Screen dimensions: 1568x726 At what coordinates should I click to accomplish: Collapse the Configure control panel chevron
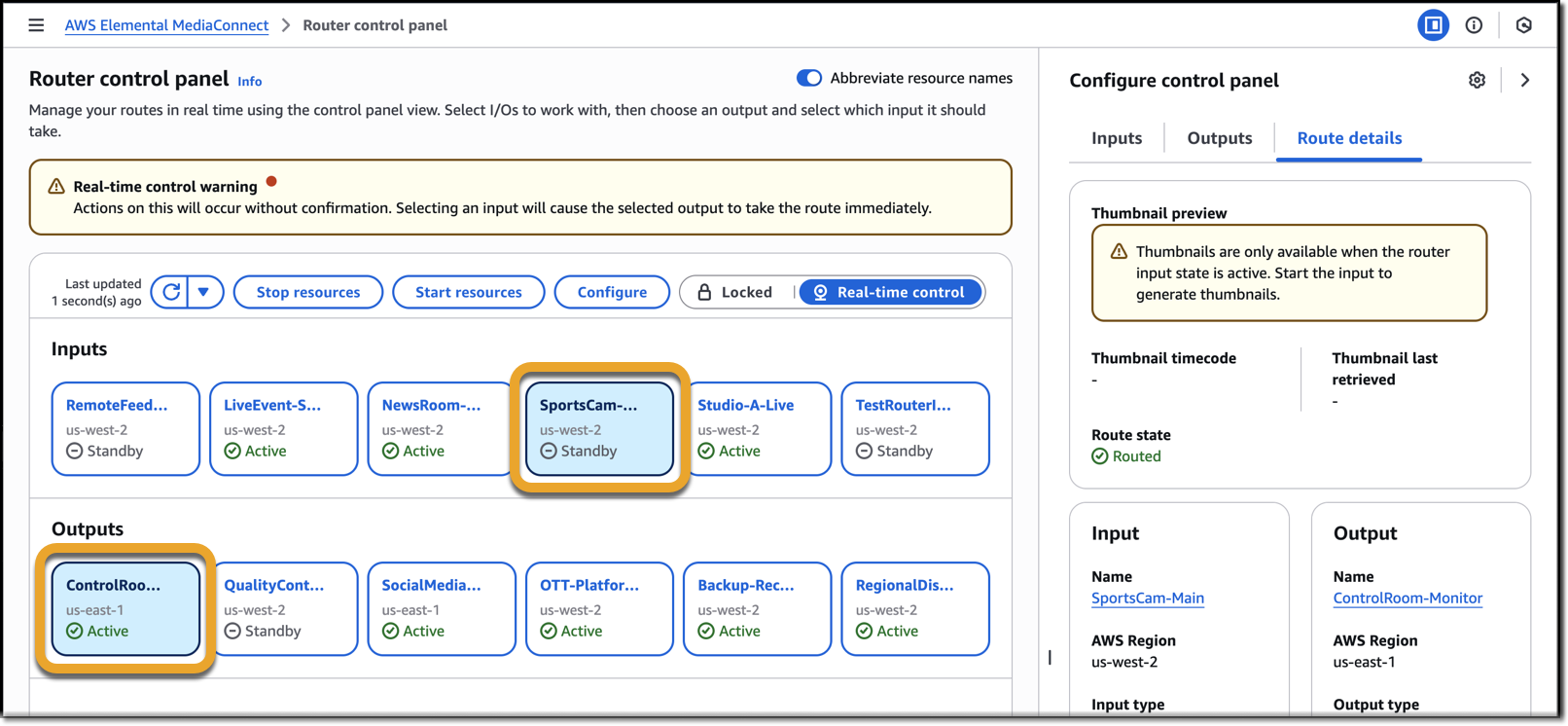click(x=1524, y=81)
